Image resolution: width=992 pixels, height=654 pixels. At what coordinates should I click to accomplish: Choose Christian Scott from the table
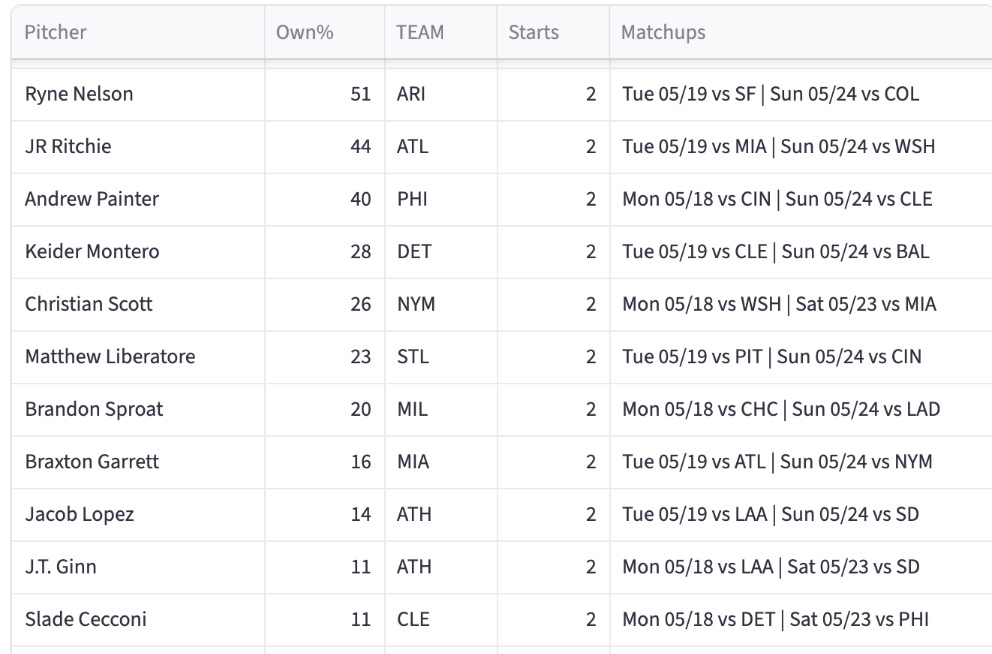coord(89,304)
